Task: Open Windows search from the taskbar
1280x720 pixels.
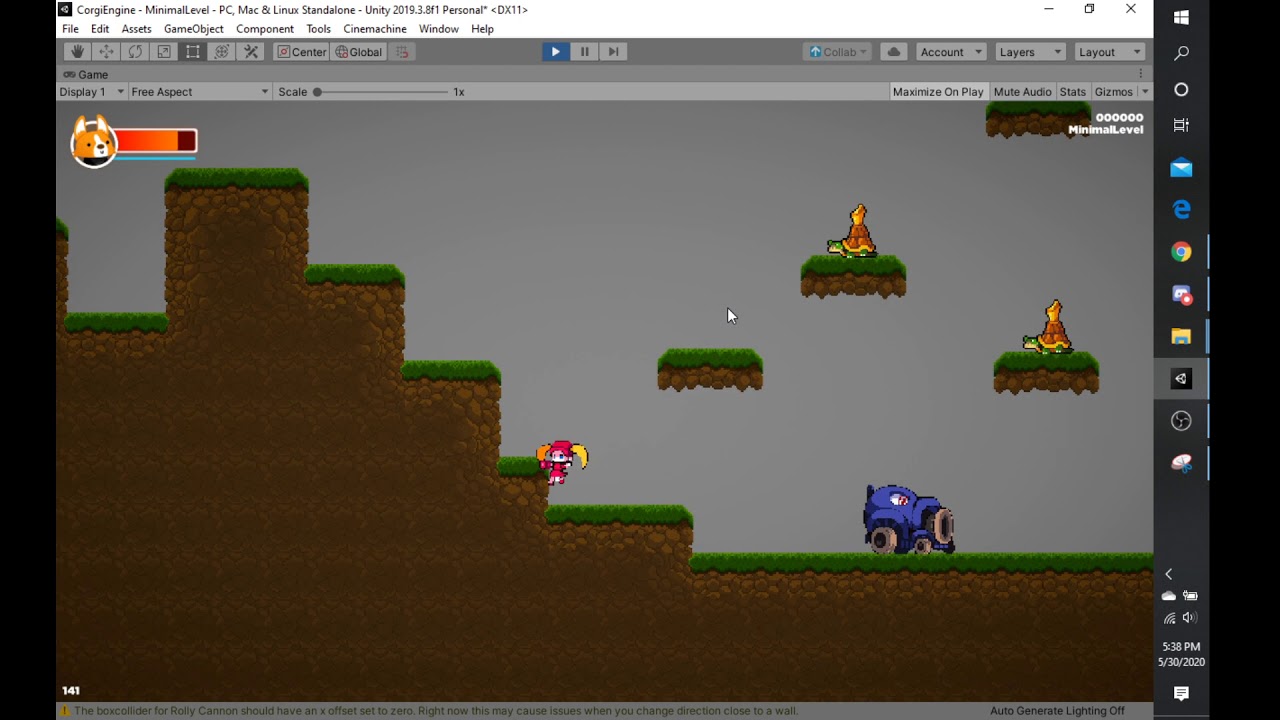Action: pyautogui.click(x=1181, y=53)
